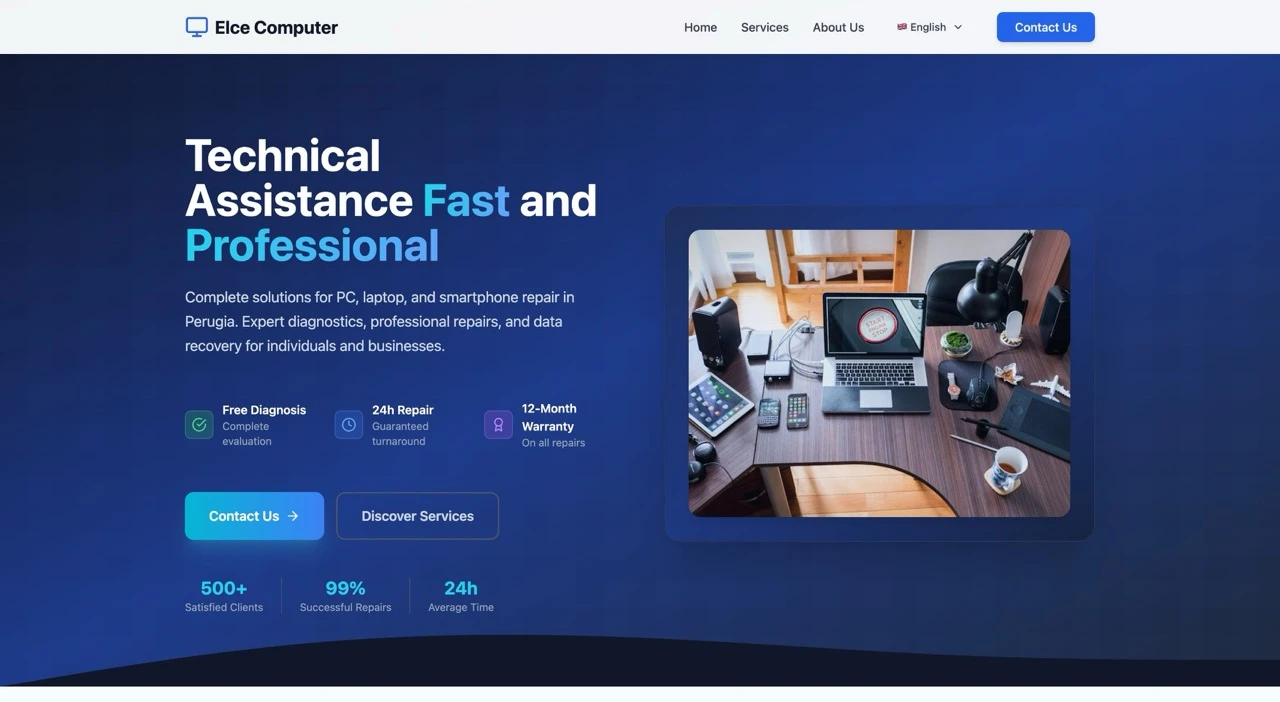Expand the language chevron arrow
The width and height of the screenshot is (1280, 702).
957,27
